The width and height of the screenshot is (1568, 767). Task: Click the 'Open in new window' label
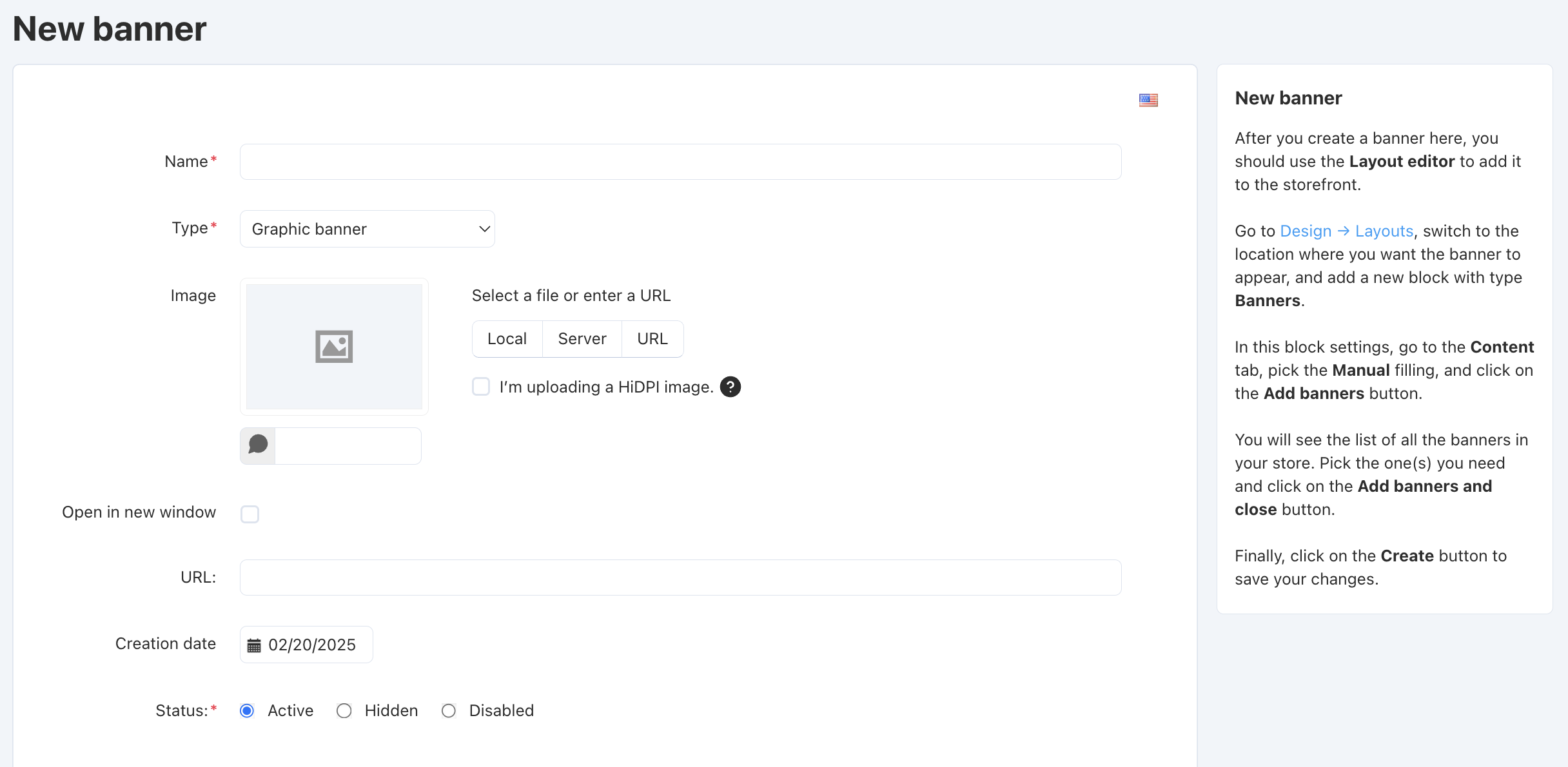point(139,512)
